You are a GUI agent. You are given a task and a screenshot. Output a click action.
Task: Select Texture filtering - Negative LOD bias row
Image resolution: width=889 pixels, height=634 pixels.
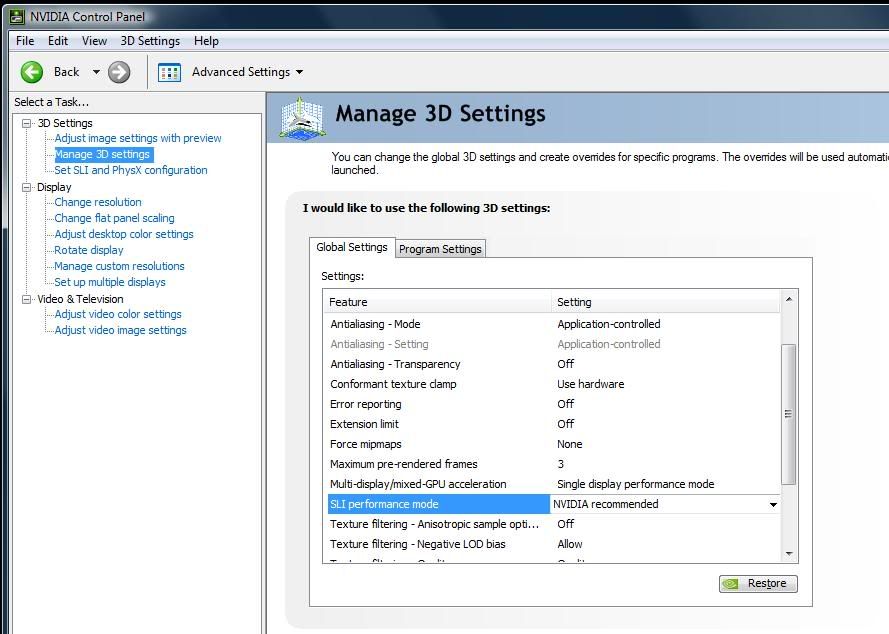pos(554,544)
